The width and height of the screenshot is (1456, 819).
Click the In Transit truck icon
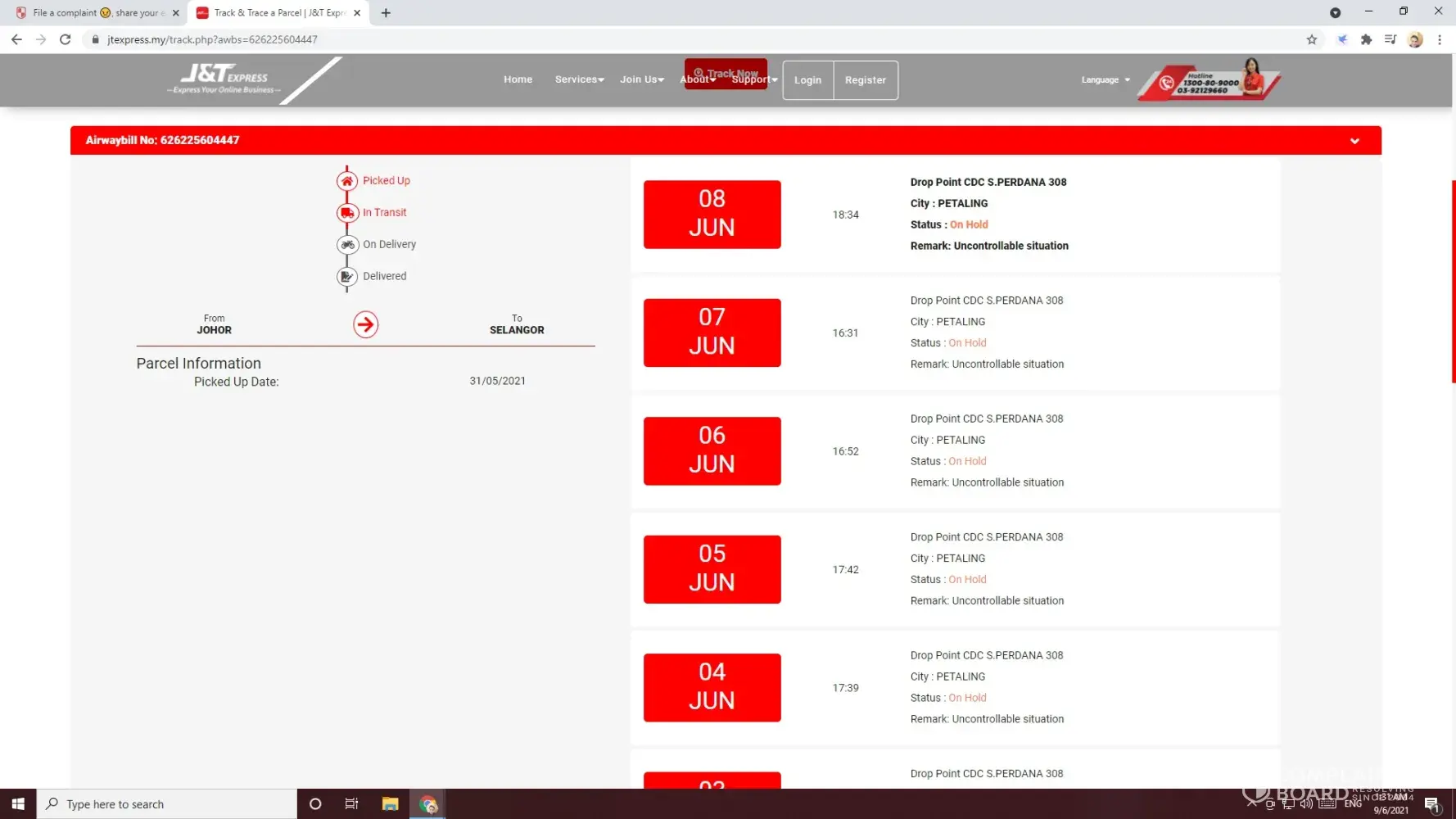click(x=347, y=213)
